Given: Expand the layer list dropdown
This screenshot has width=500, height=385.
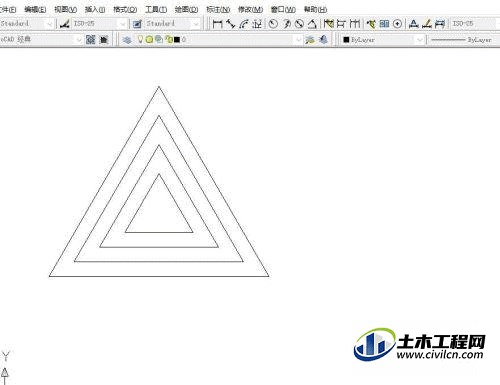Looking at the screenshot, I should pos(298,40).
